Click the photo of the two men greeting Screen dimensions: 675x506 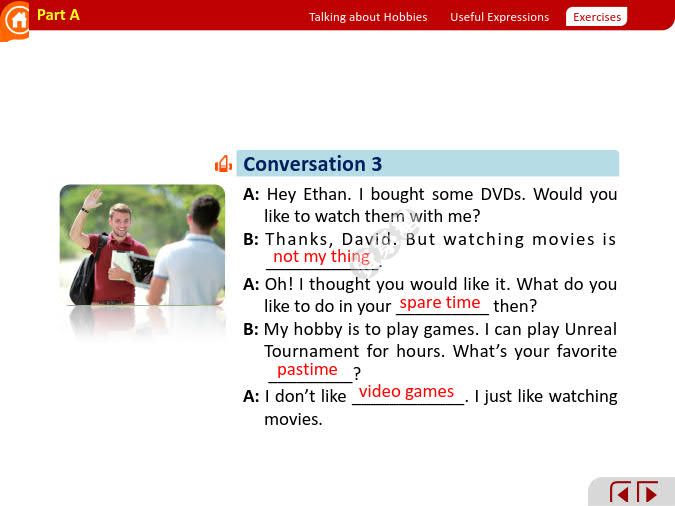[142, 245]
